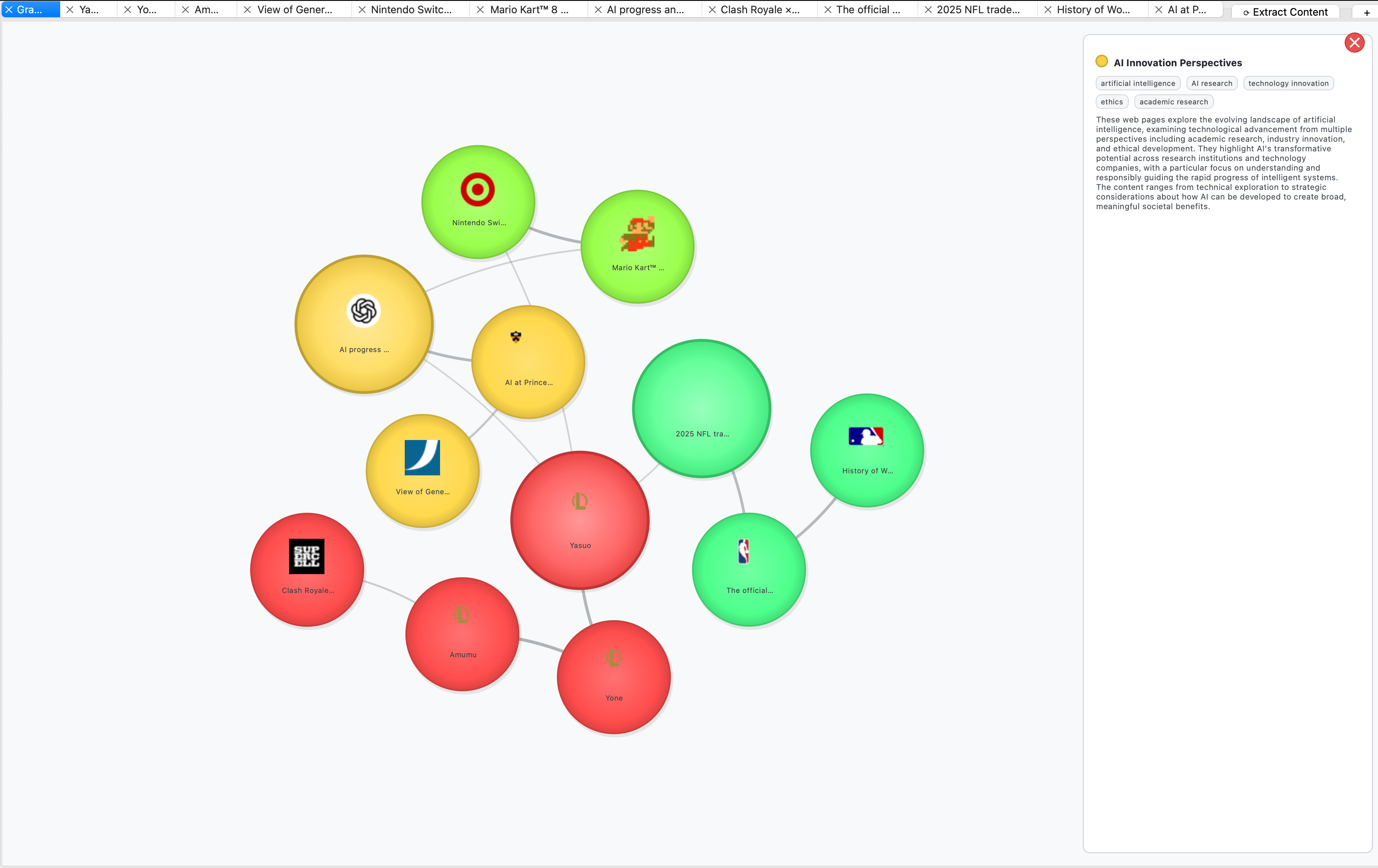Viewport: 1378px width, 868px height.
Task: Close the AI Innovation Perspectives panel
Action: tap(1354, 43)
